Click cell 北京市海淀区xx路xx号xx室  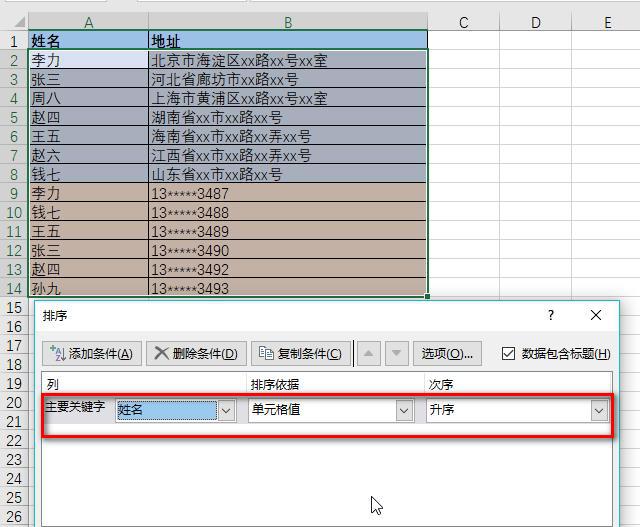coord(288,60)
